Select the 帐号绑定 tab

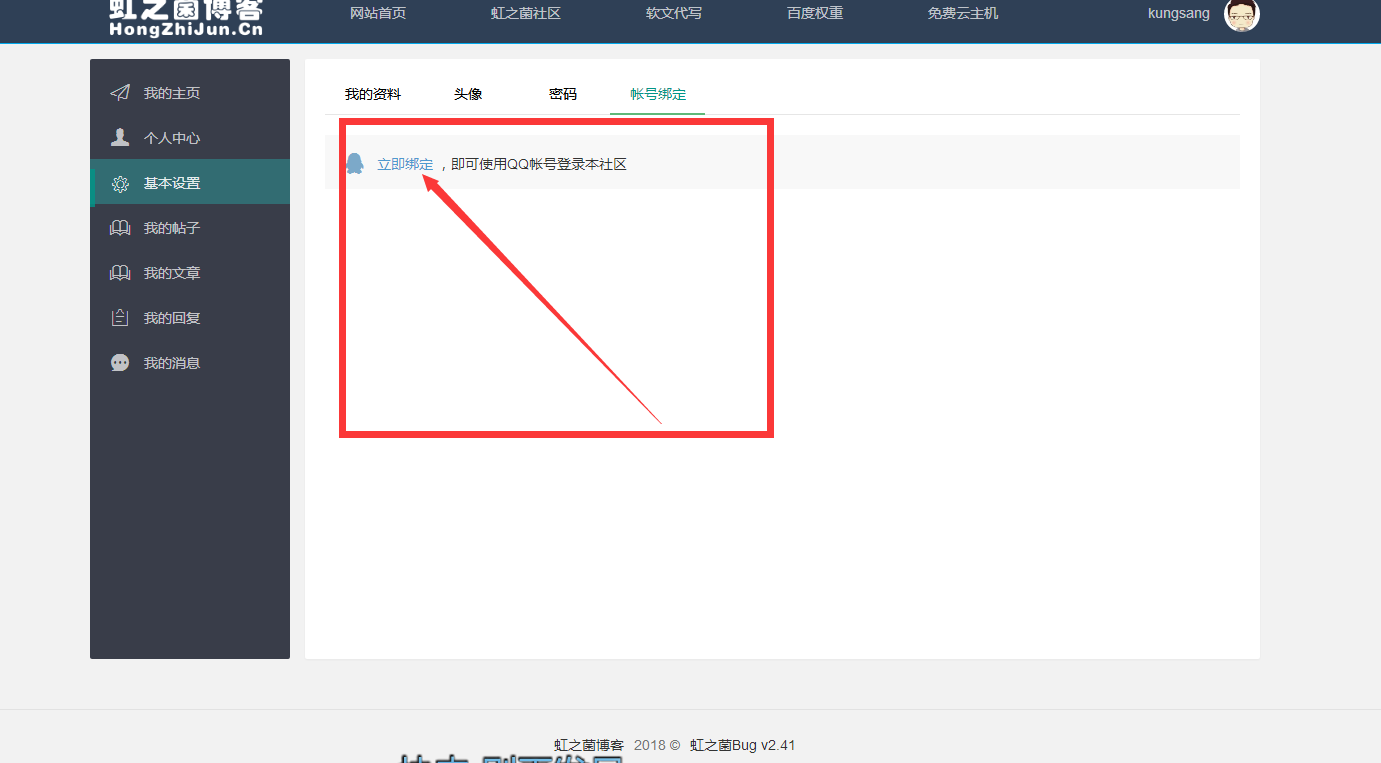pos(658,94)
